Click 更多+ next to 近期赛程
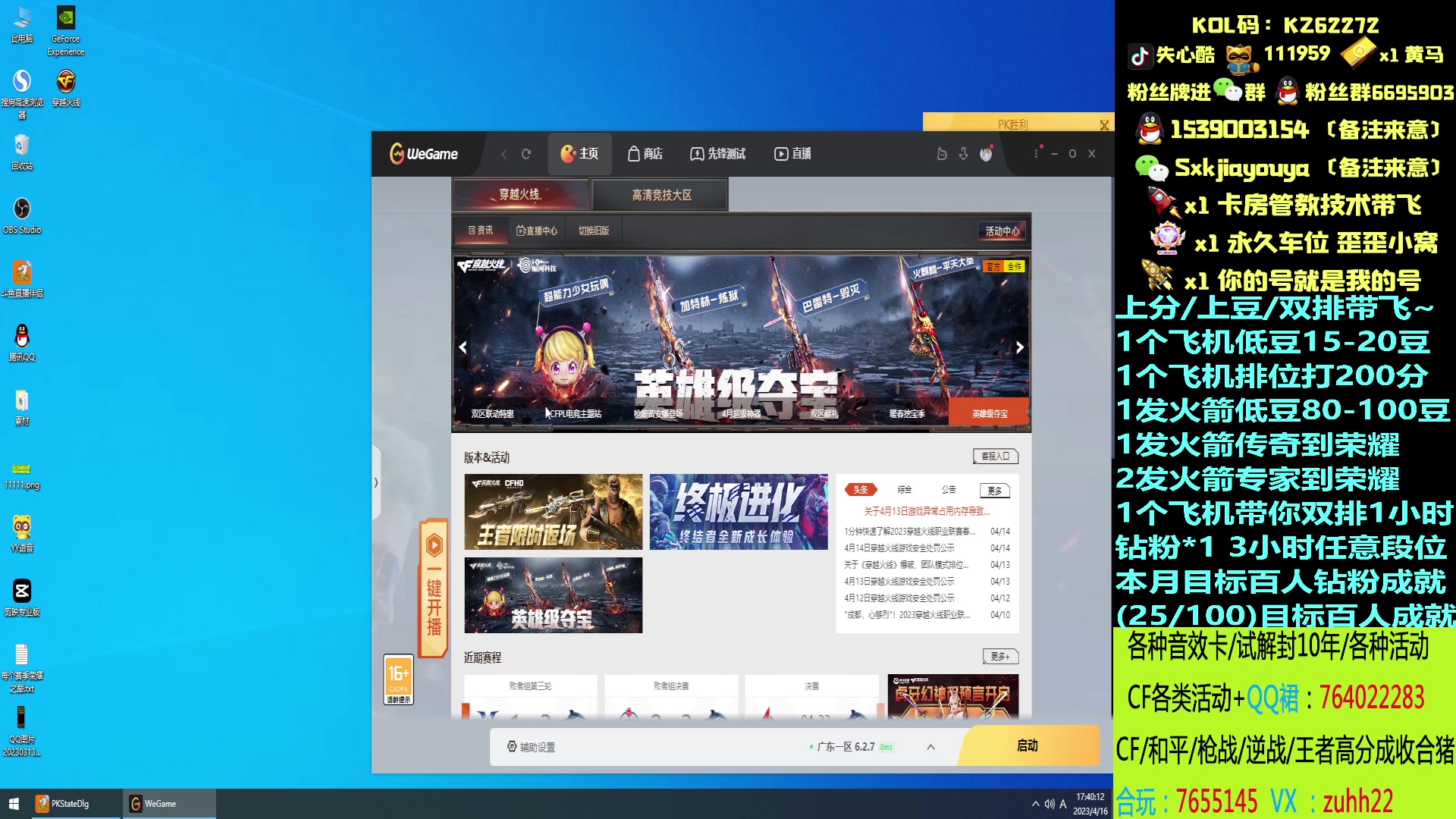This screenshot has height=819, width=1456. tap(1000, 657)
